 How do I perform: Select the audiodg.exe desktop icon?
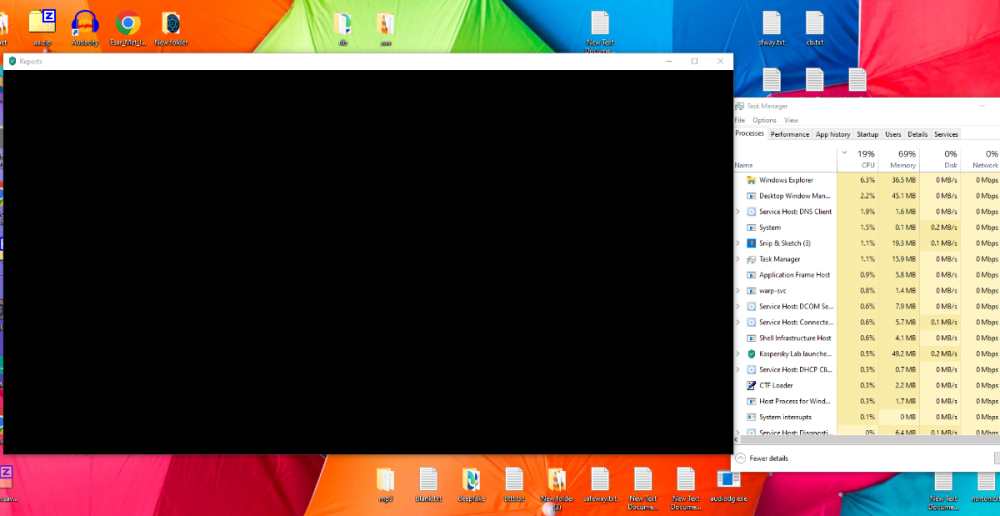pyautogui.click(x=728, y=485)
